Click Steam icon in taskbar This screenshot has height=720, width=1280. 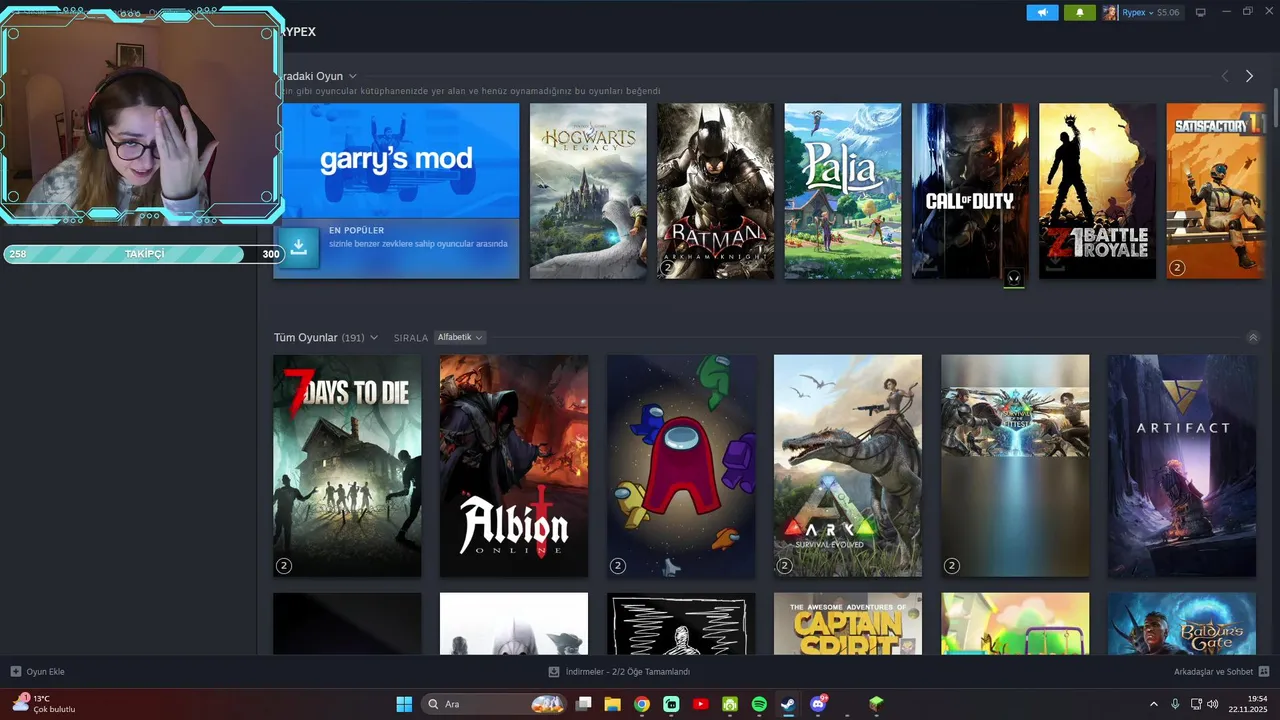[788, 704]
